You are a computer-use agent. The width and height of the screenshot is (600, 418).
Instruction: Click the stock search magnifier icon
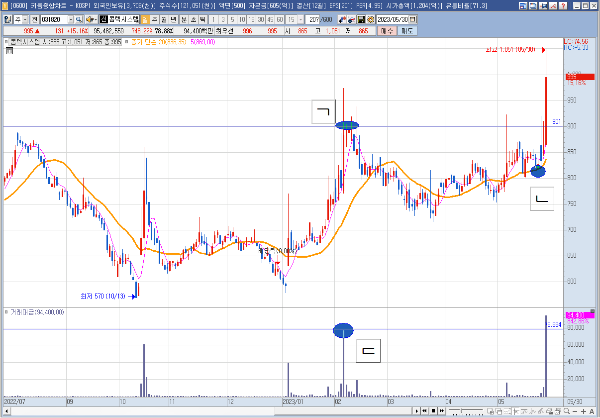point(78,20)
